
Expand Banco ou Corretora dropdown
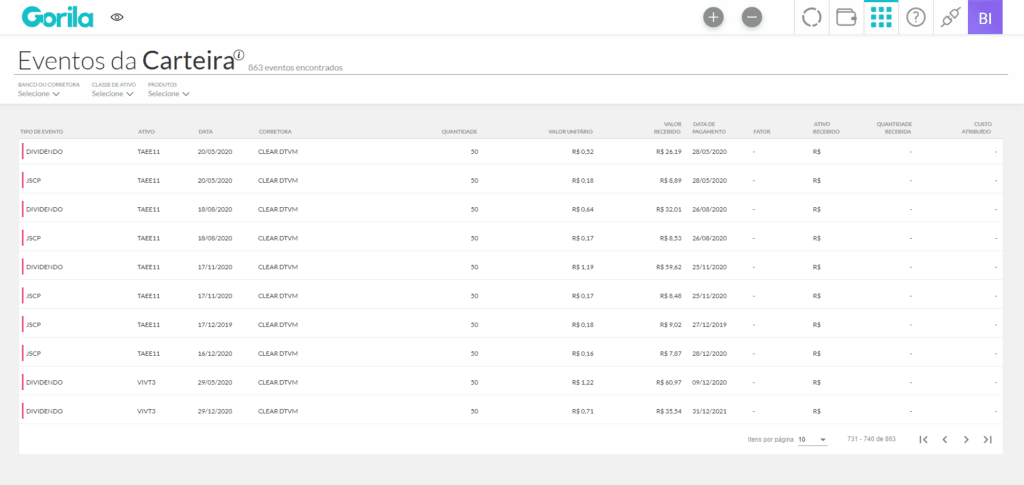pyautogui.click(x=39, y=94)
